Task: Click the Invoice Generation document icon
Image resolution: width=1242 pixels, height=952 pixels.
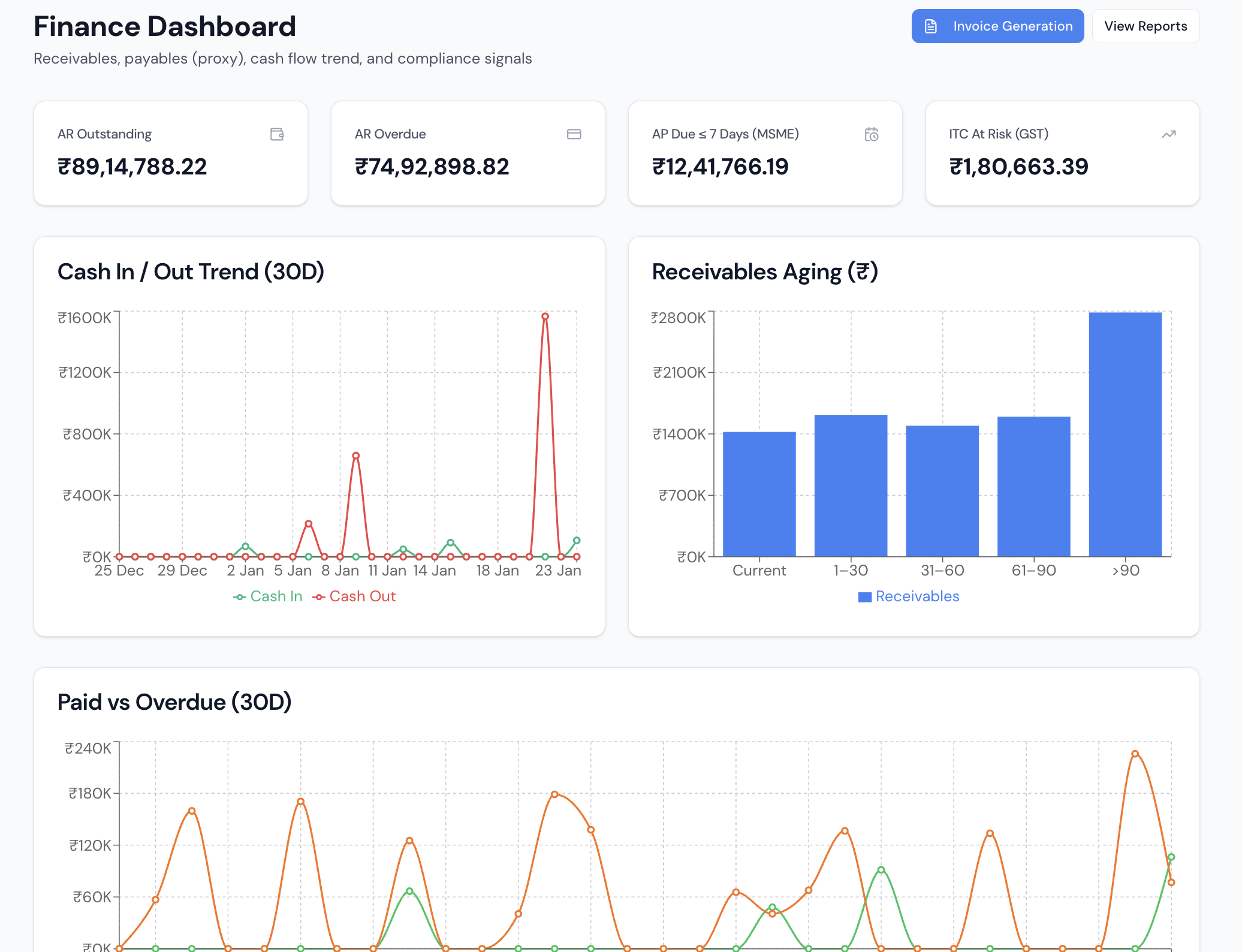Action: click(x=930, y=26)
